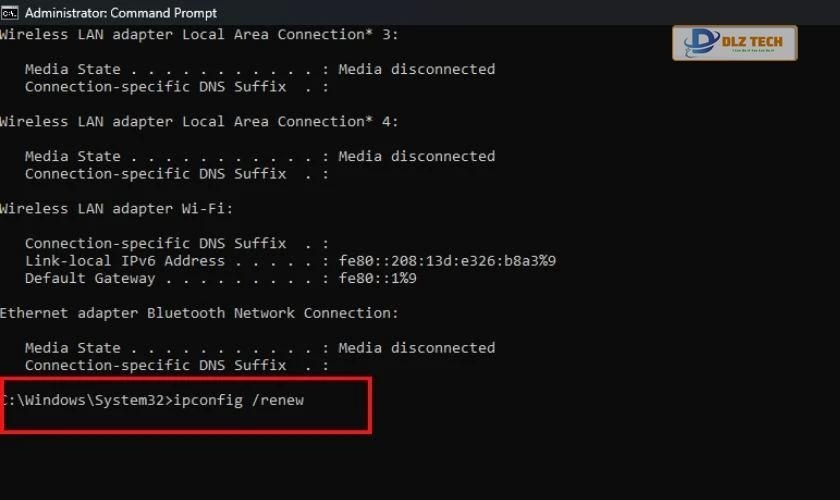Select the "Local Area Connection* 3" adapter heading

coord(198,35)
